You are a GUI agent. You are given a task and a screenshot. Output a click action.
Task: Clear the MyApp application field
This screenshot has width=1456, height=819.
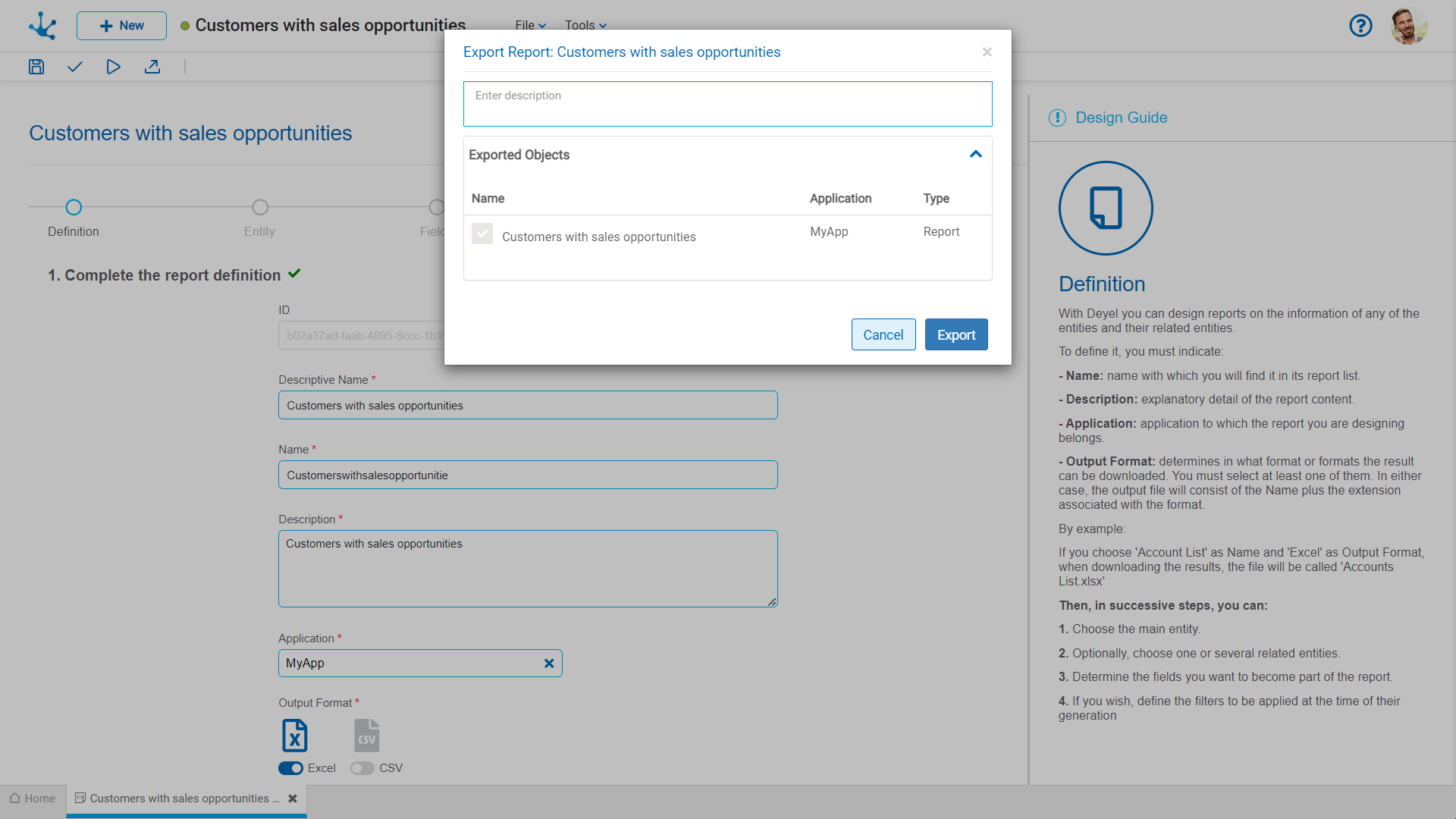[x=548, y=663]
